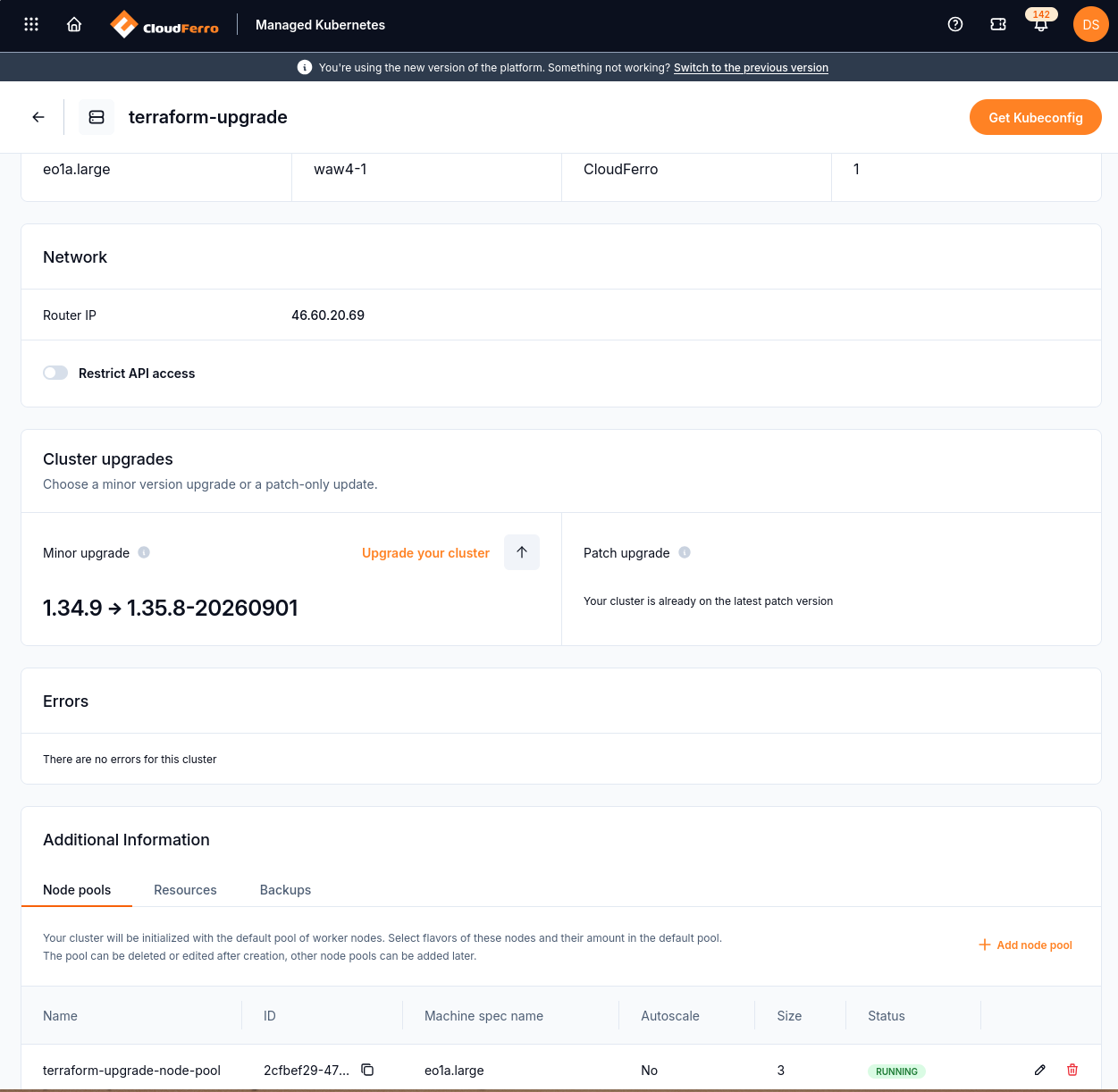Click the RUNNING status badge
Image resolution: width=1118 pixels, height=1092 pixels.
(896, 1071)
